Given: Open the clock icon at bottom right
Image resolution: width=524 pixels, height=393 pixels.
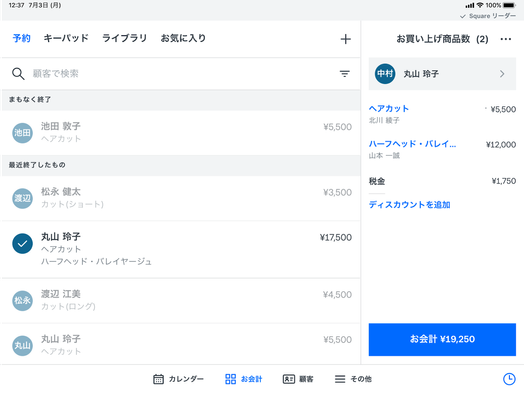Looking at the screenshot, I should 509,379.
